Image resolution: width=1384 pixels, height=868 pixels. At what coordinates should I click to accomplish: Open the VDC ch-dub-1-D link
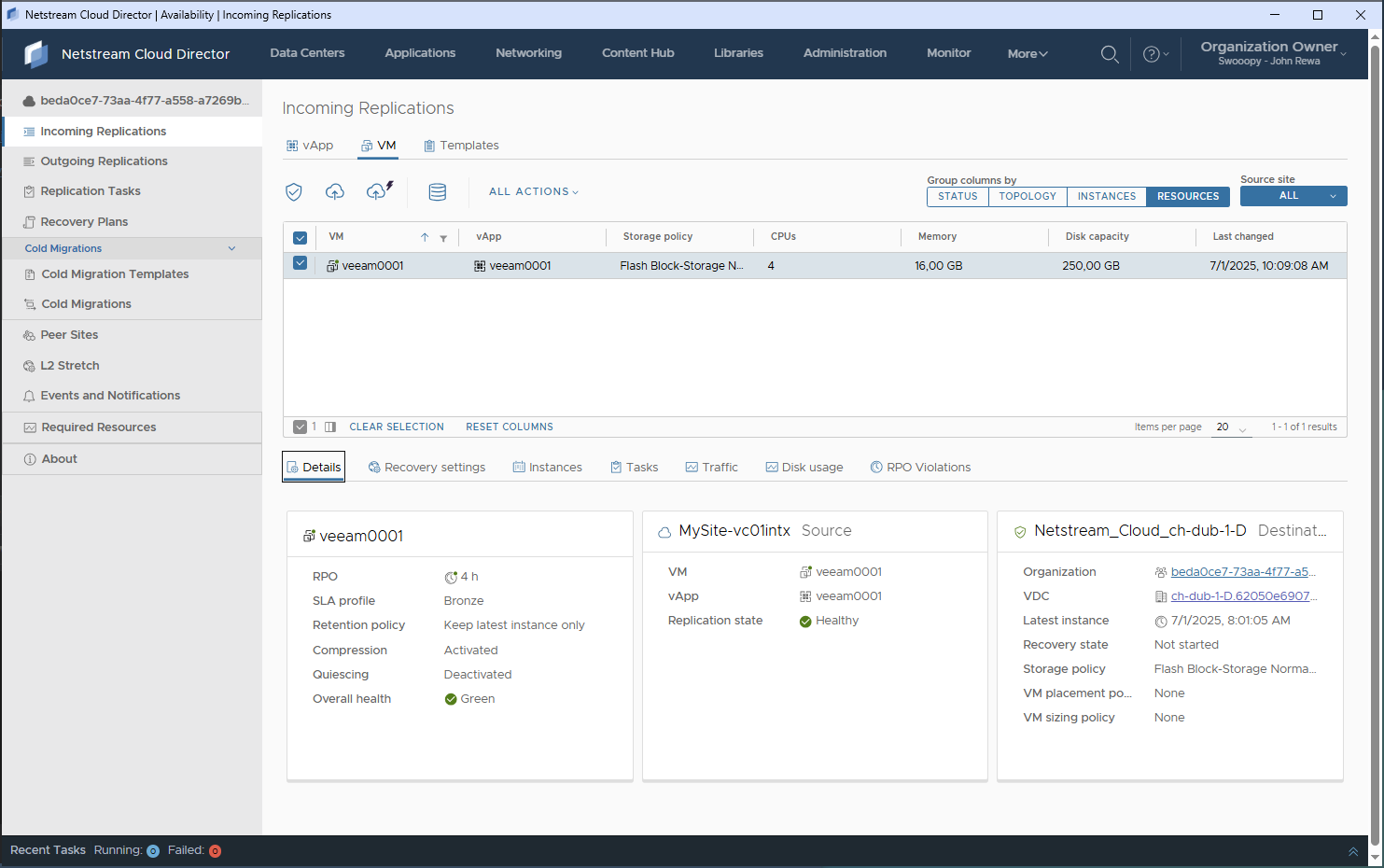[1244, 596]
